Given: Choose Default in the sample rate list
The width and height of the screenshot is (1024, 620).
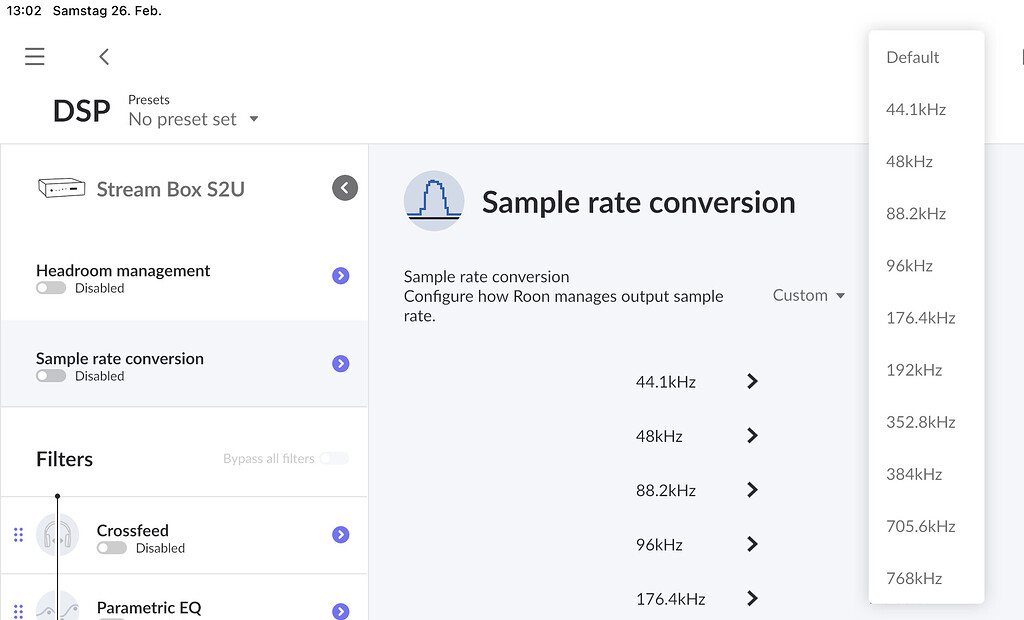Looking at the screenshot, I should click(912, 58).
